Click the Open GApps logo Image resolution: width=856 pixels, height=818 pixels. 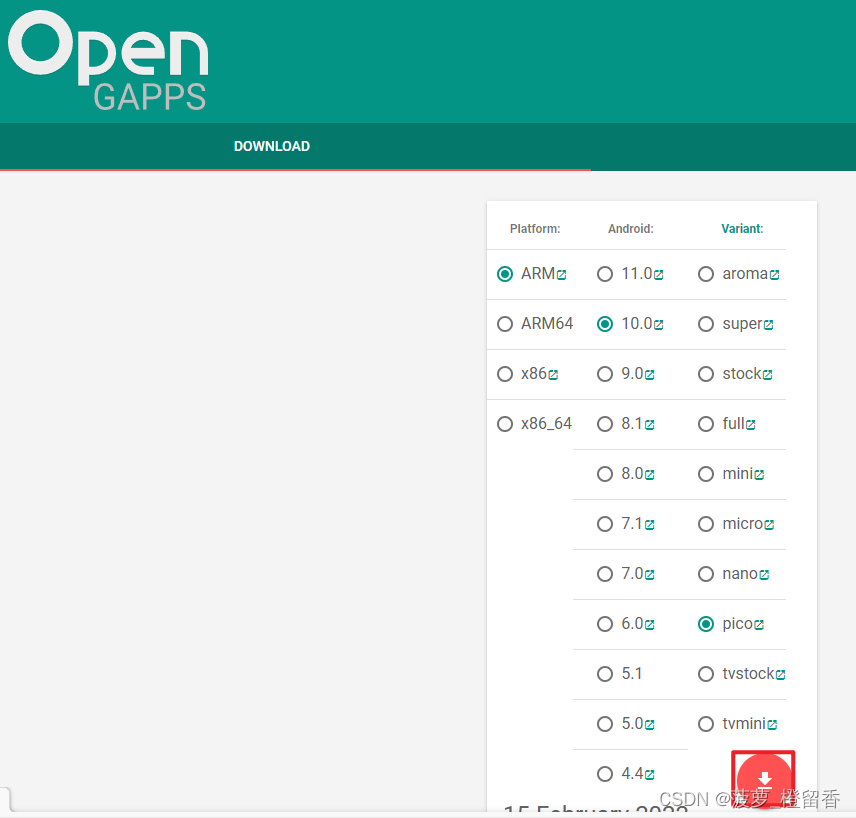tap(108, 60)
